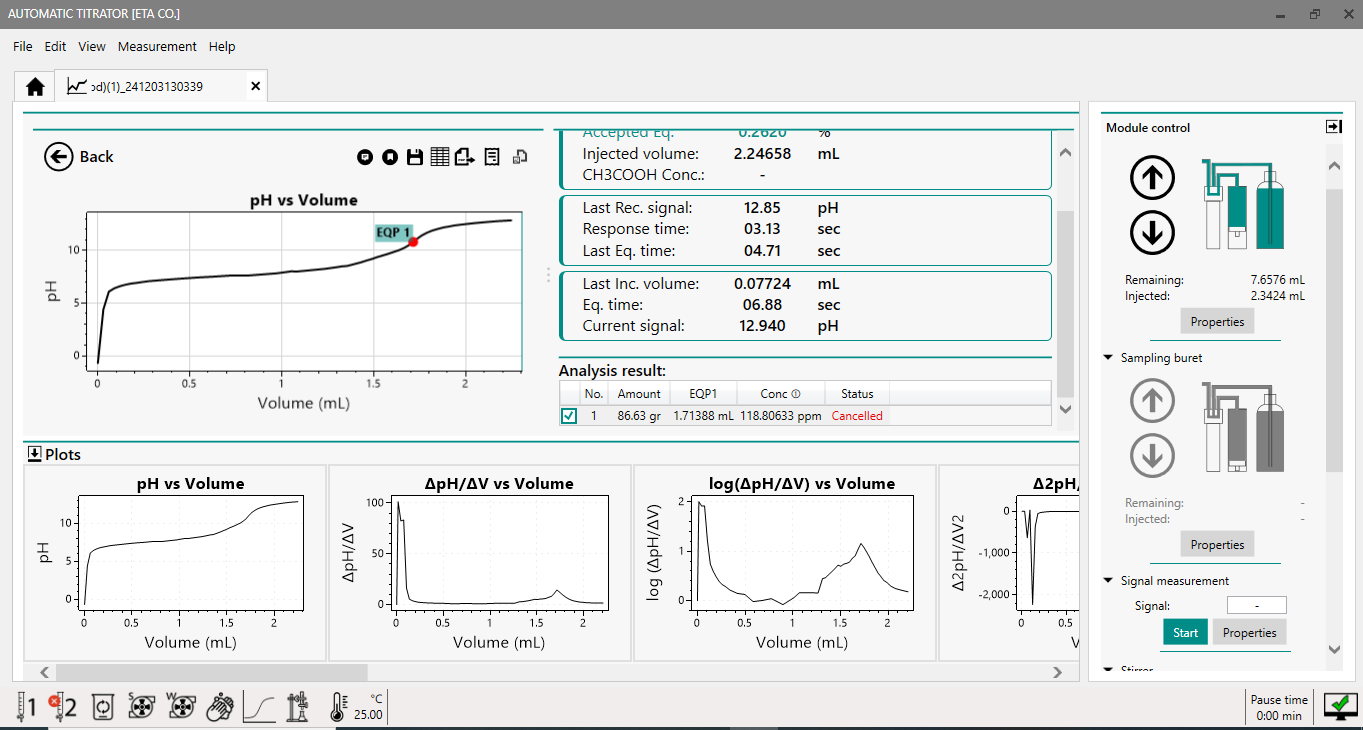Click the comment bubble circle icon

(365, 157)
